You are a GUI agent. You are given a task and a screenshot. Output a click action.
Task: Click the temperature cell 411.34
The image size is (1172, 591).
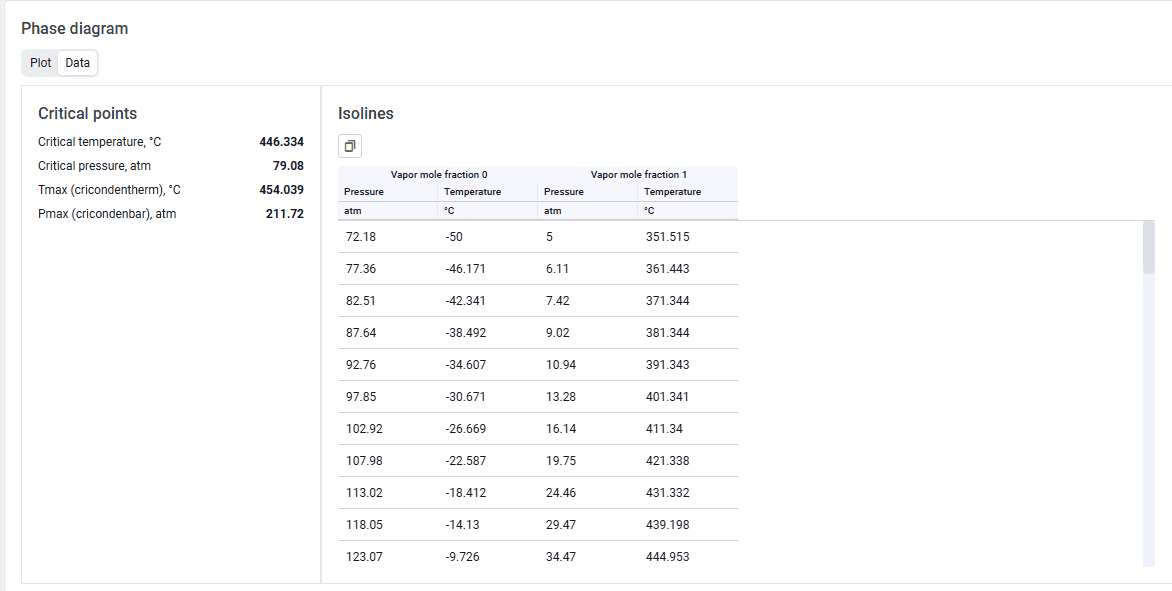click(688, 429)
